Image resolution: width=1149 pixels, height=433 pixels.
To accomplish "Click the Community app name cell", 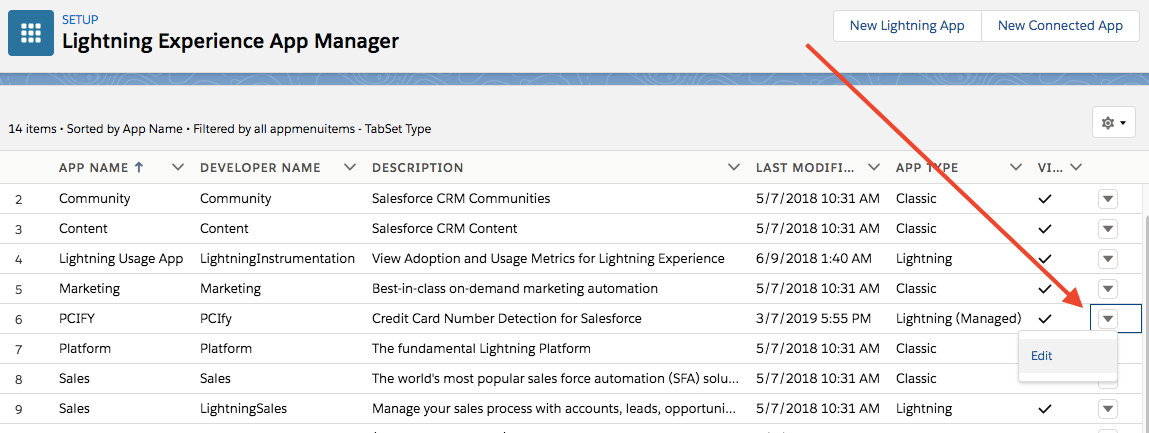I will click(95, 199).
